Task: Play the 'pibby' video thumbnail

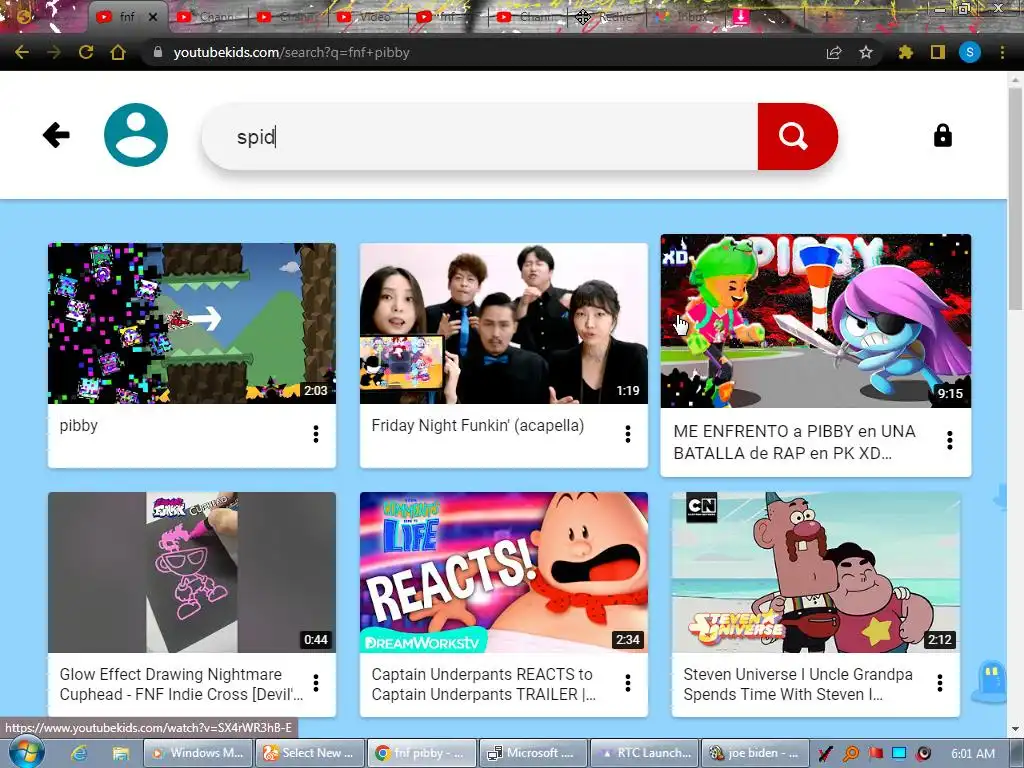Action: click(192, 323)
